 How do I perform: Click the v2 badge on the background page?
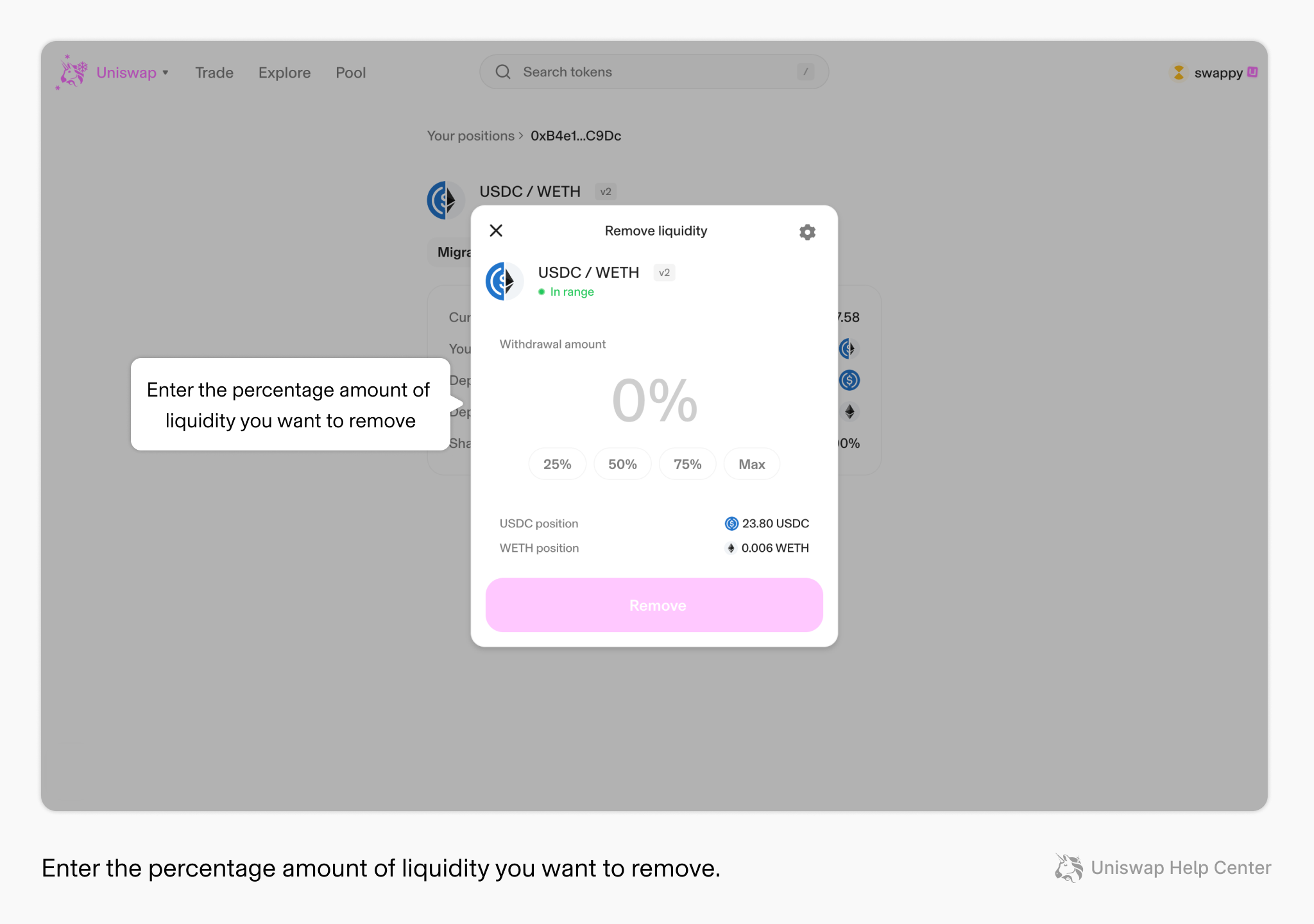pyautogui.click(x=606, y=192)
